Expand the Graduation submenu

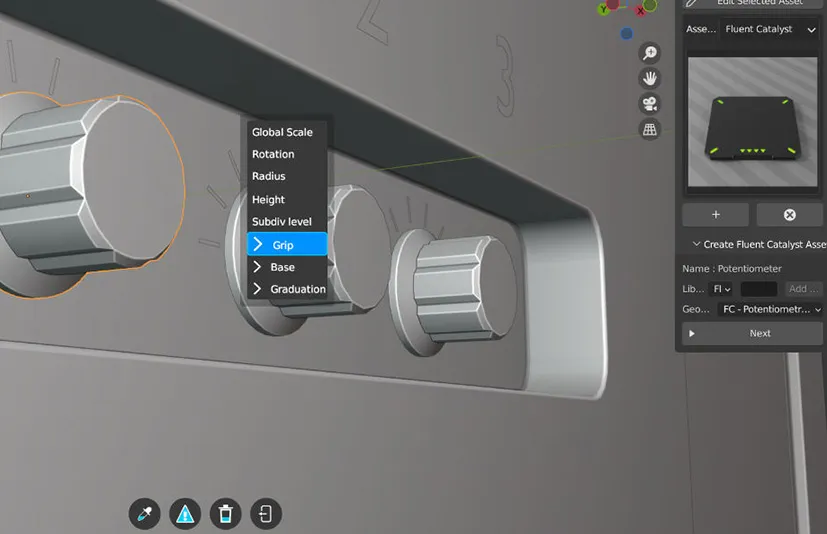[x=286, y=289]
